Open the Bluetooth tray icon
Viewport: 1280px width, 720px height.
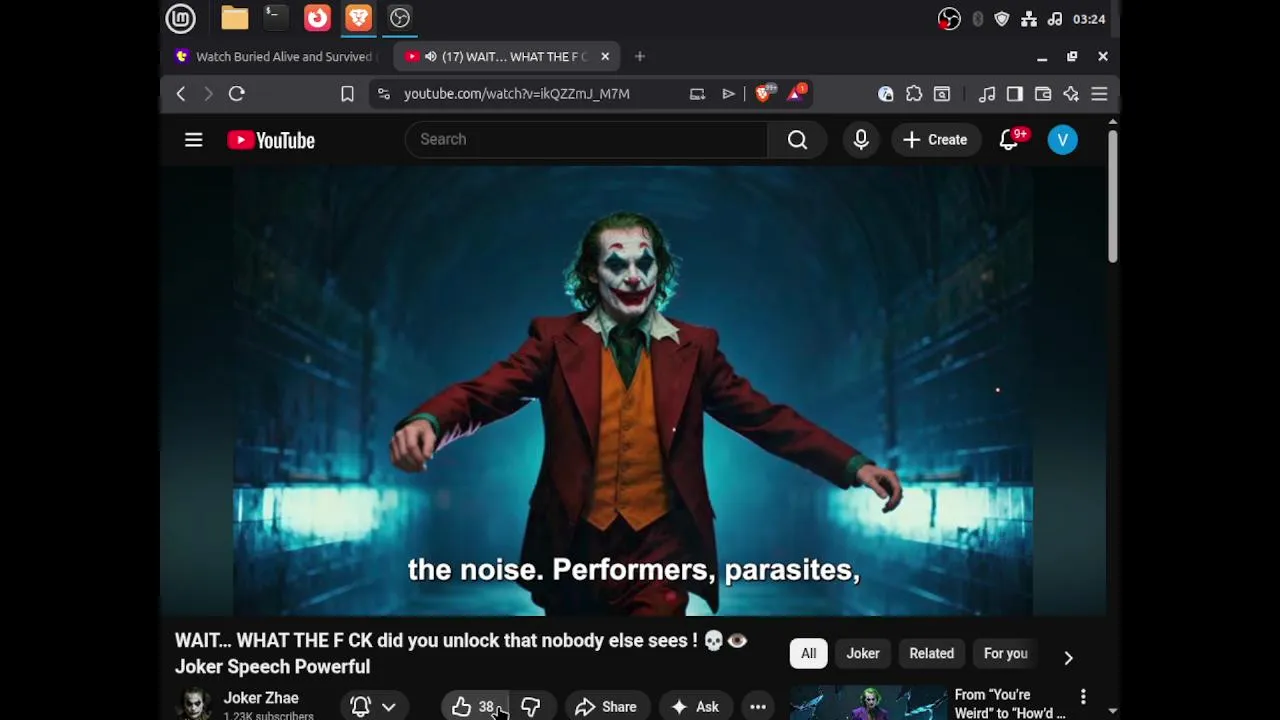[977, 19]
